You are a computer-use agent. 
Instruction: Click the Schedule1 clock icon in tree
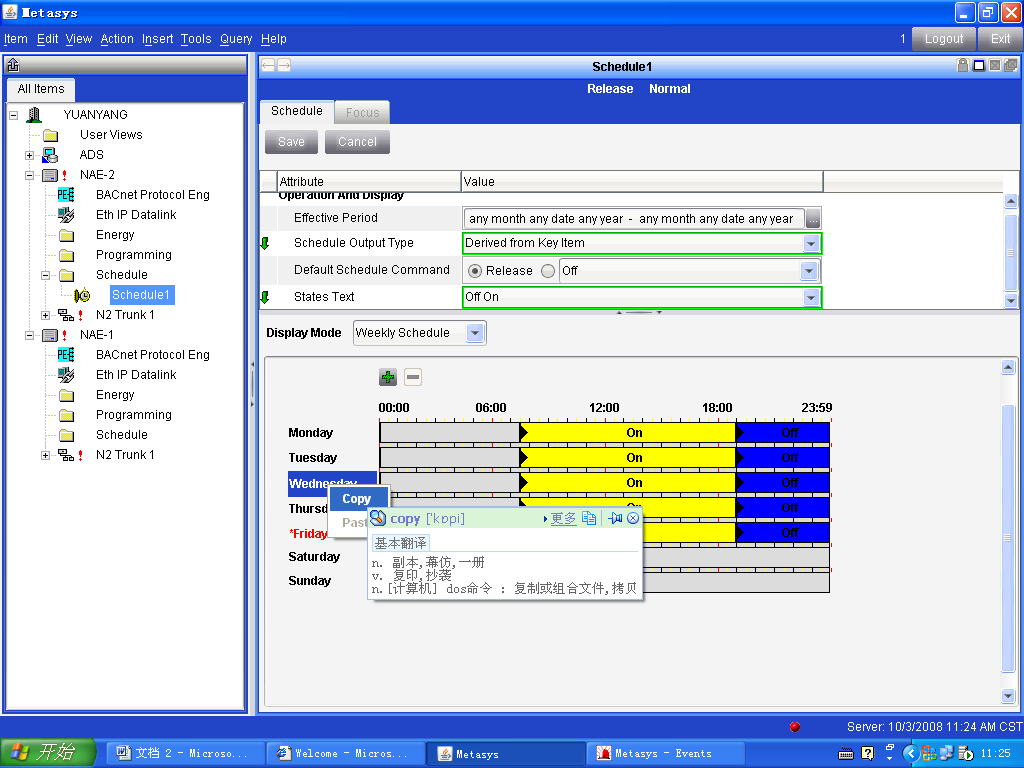(82, 295)
